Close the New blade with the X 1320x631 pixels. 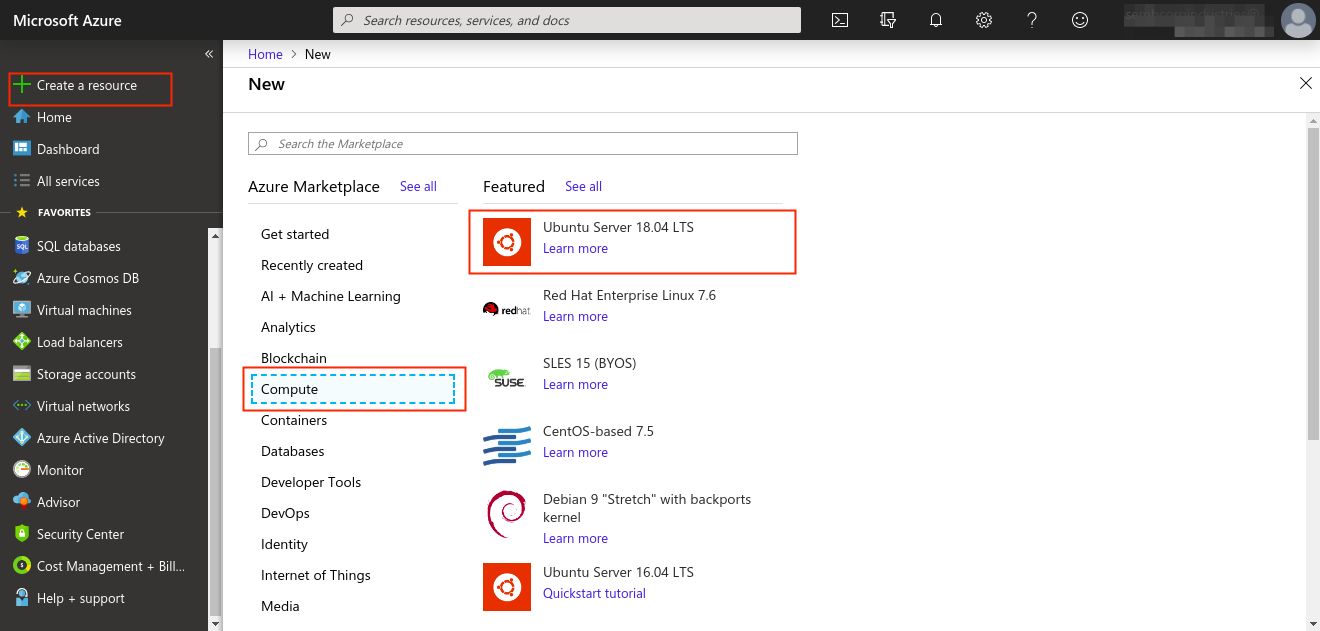[x=1305, y=84]
